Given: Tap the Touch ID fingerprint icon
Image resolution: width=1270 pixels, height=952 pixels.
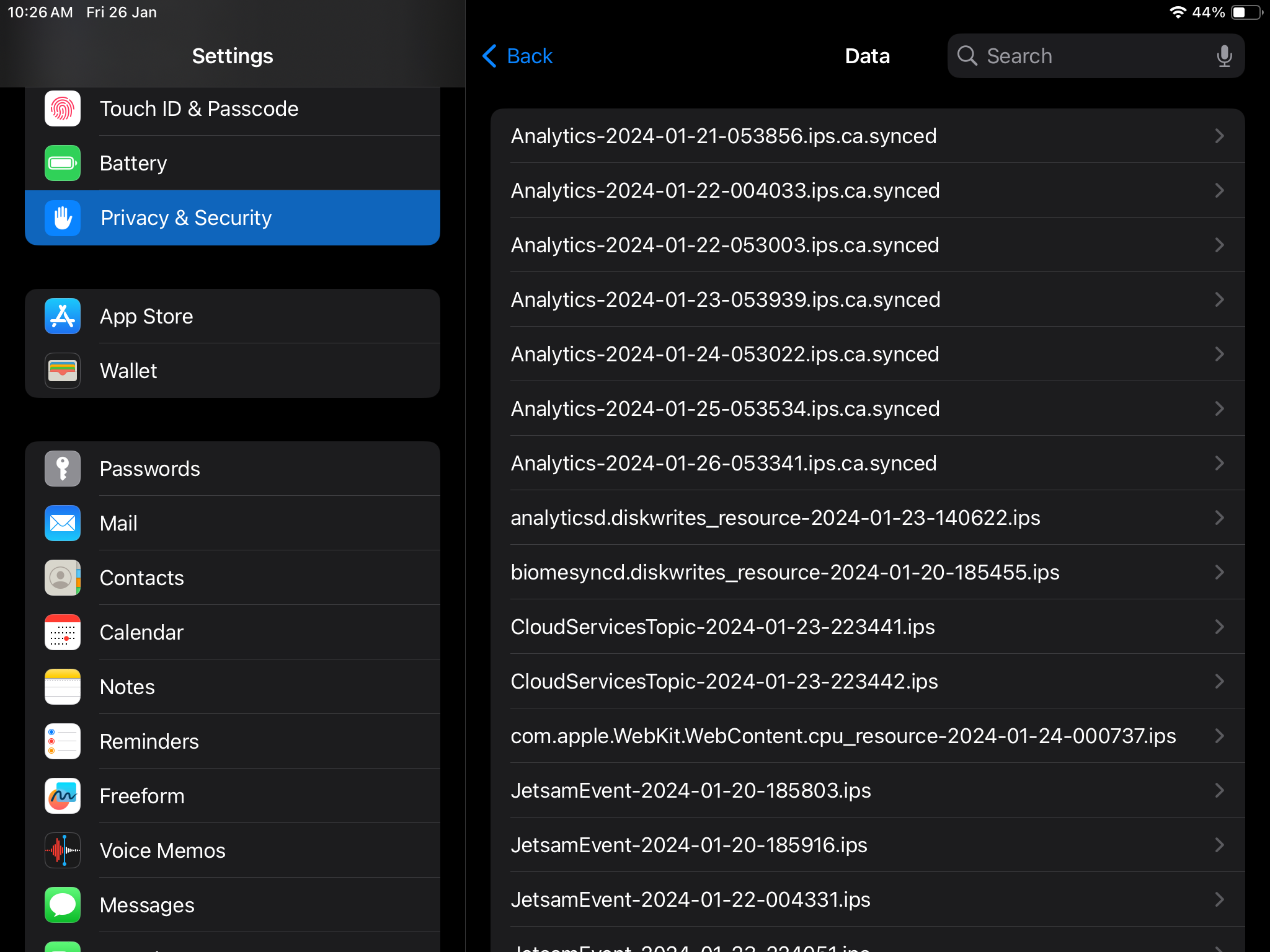Looking at the screenshot, I should click(62, 108).
